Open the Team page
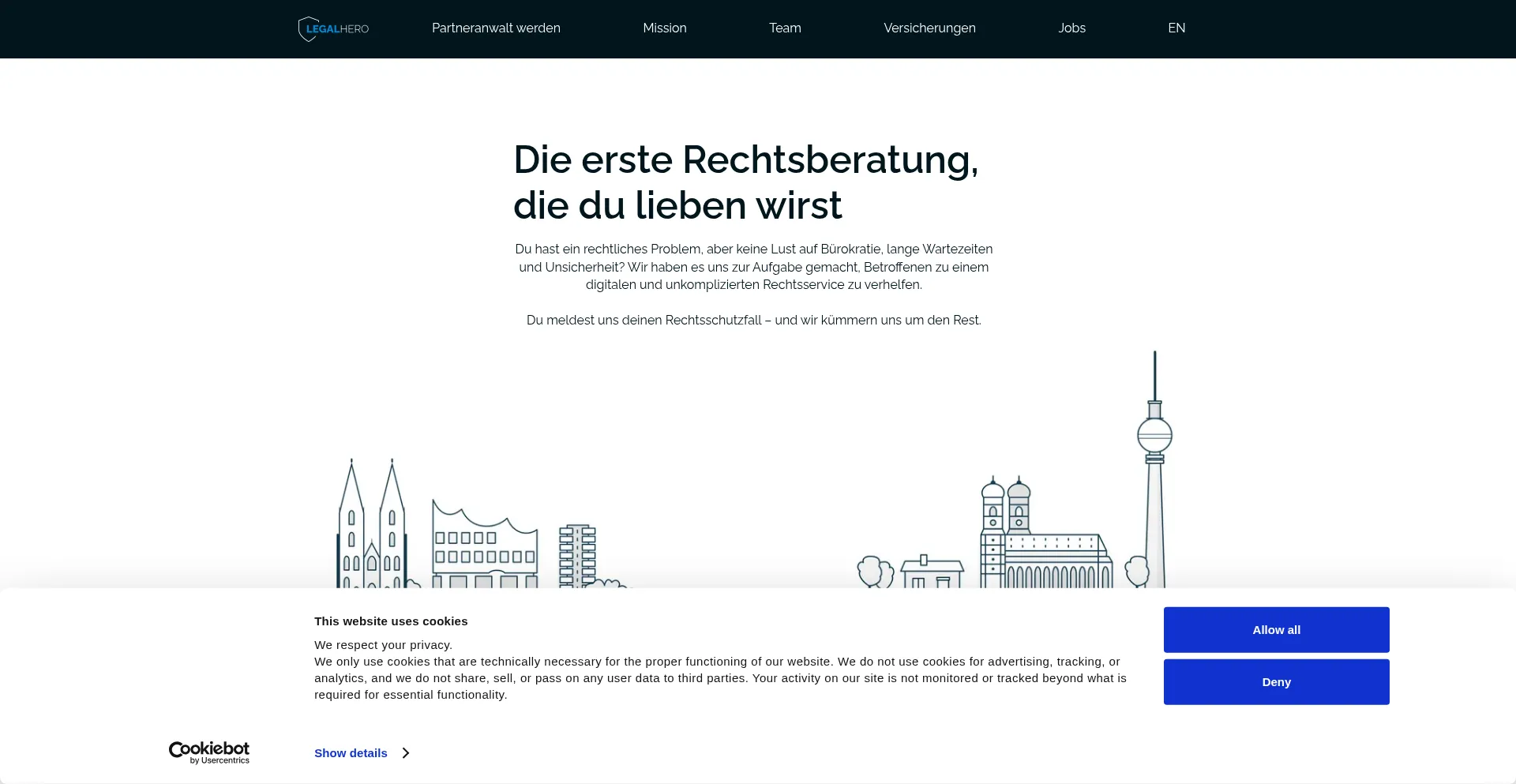 [785, 28]
